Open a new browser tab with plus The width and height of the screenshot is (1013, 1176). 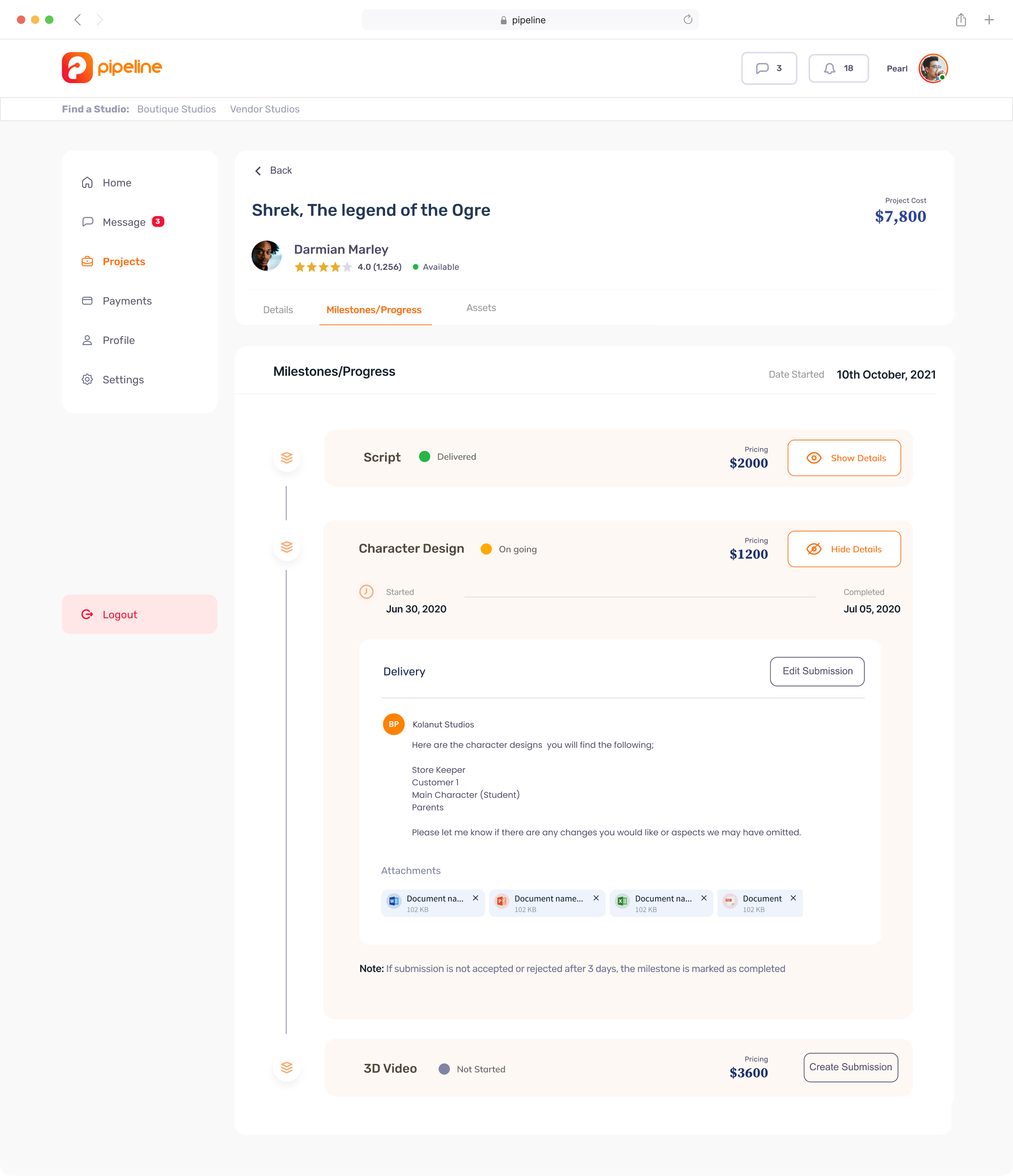coord(989,20)
